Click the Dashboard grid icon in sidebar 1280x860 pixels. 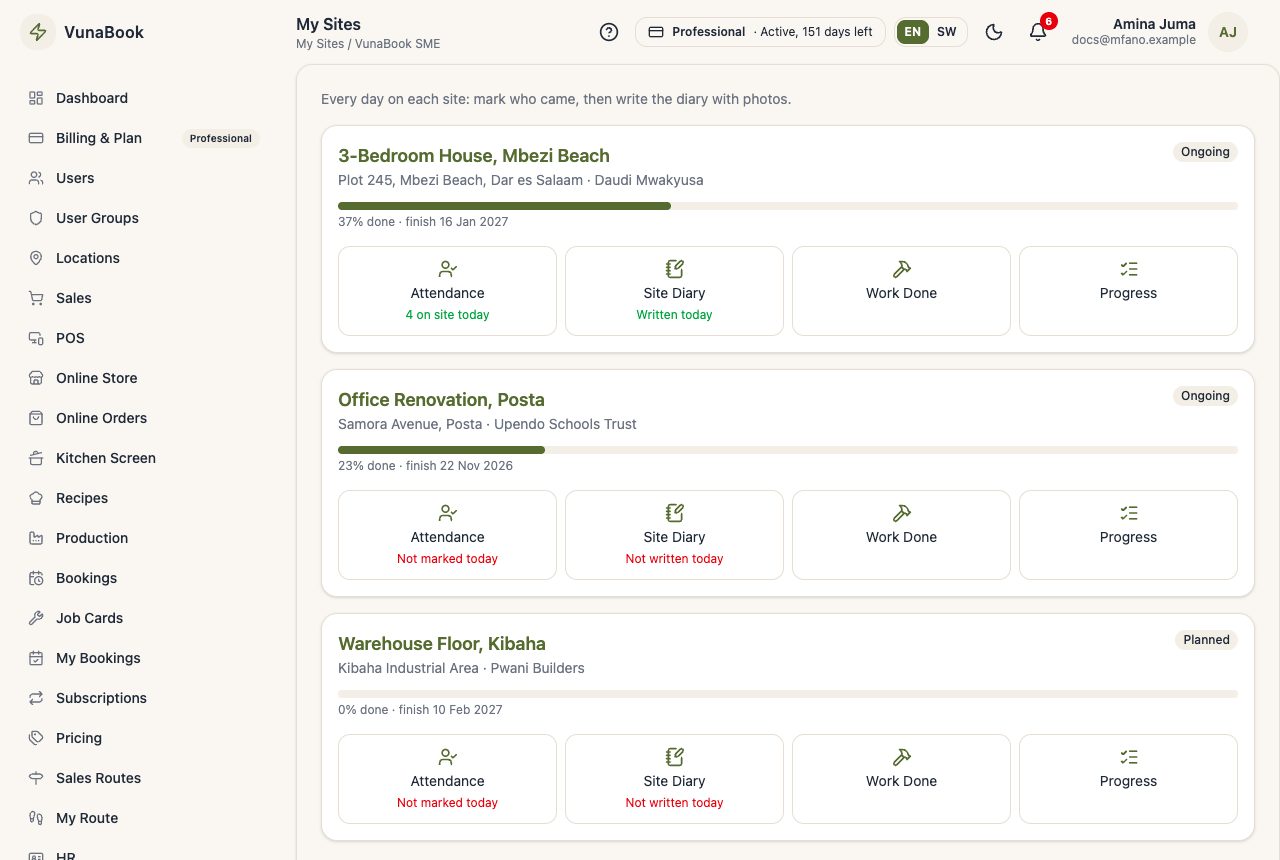coord(36,98)
